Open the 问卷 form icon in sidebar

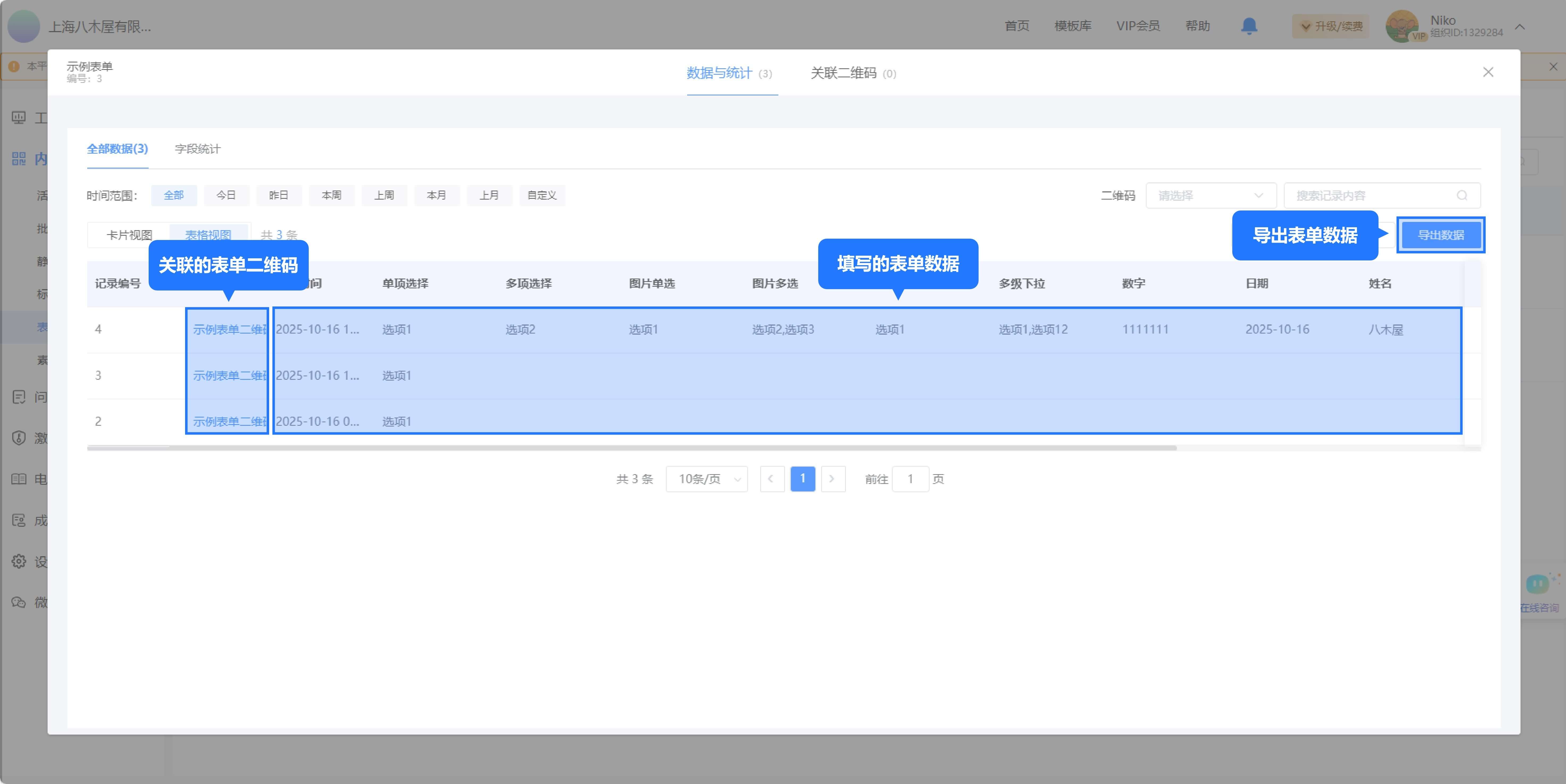pos(18,396)
